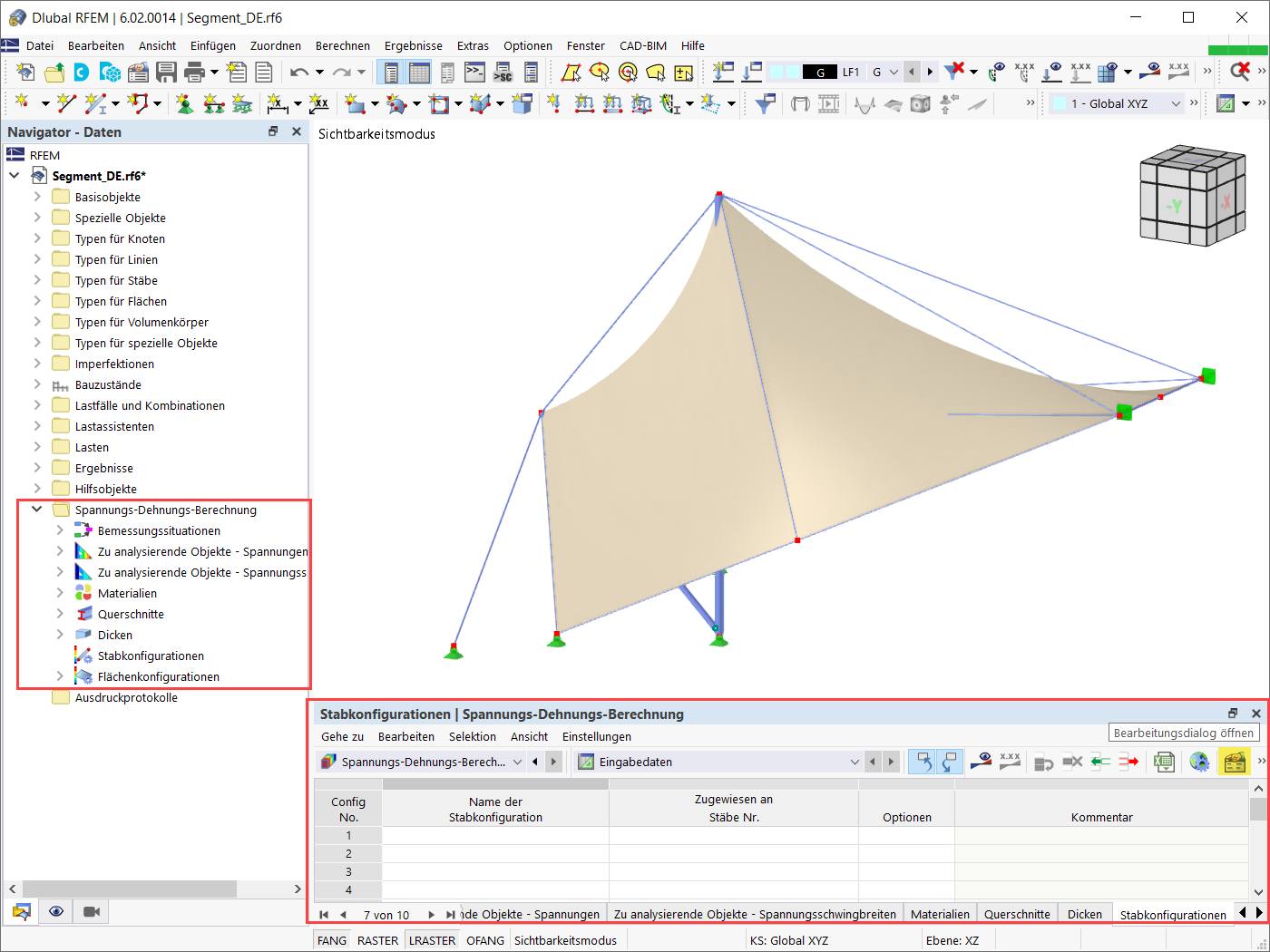Open file using the yellow folder icon
Image resolution: width=1270 pixels, height=952 pixels.
click(x=54, y=72)
